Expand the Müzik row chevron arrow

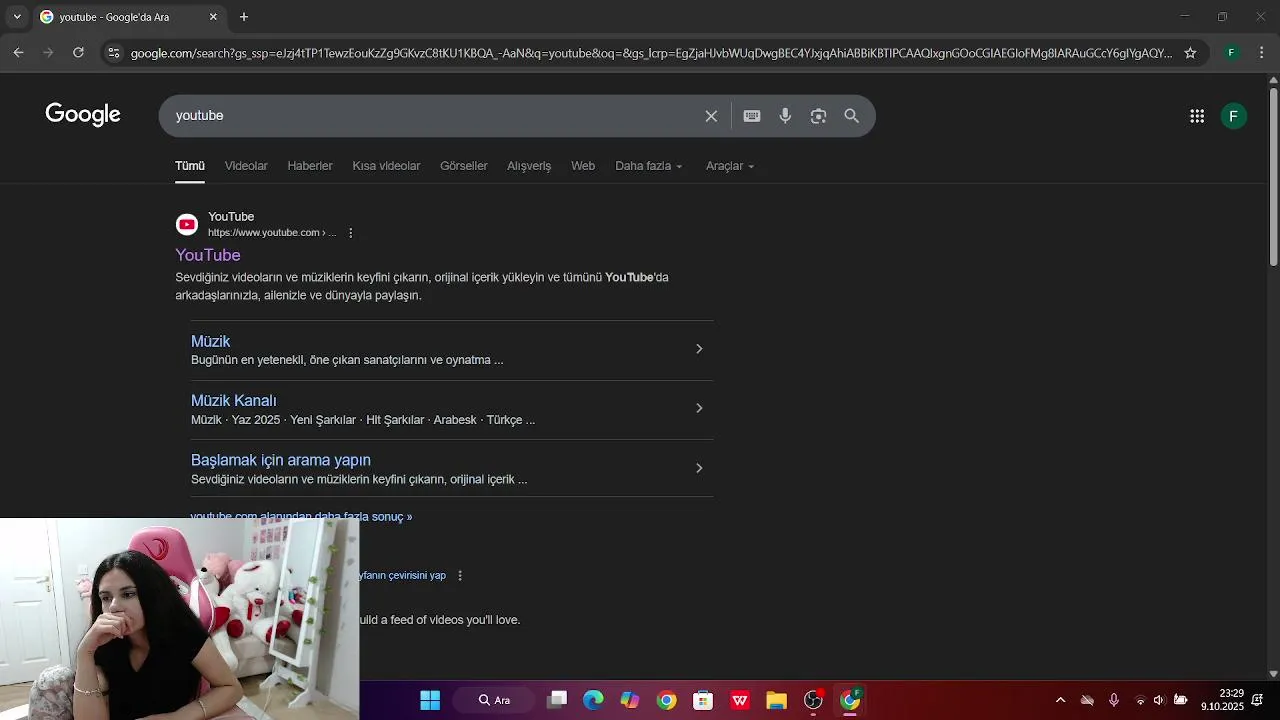pos(699,349)
